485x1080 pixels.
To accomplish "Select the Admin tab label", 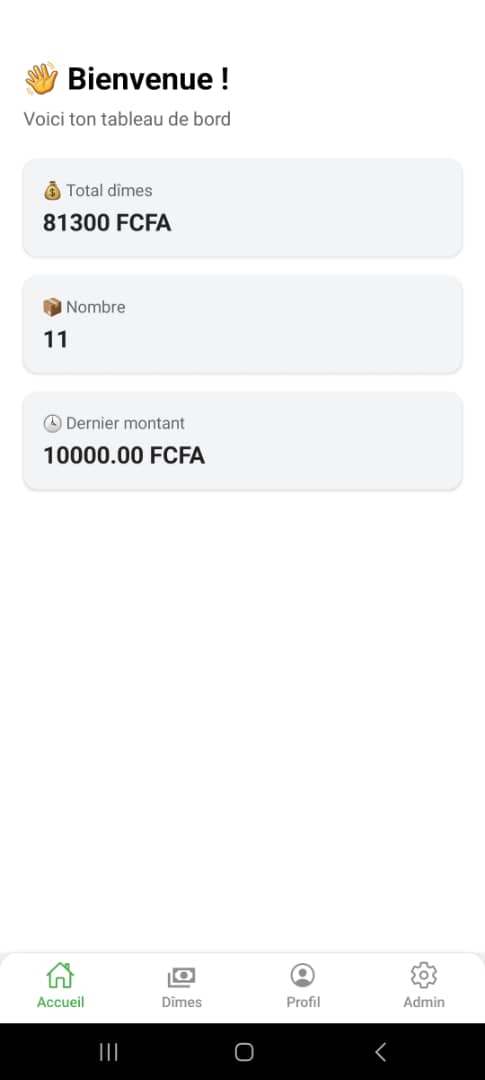I will click(424, 1002).
